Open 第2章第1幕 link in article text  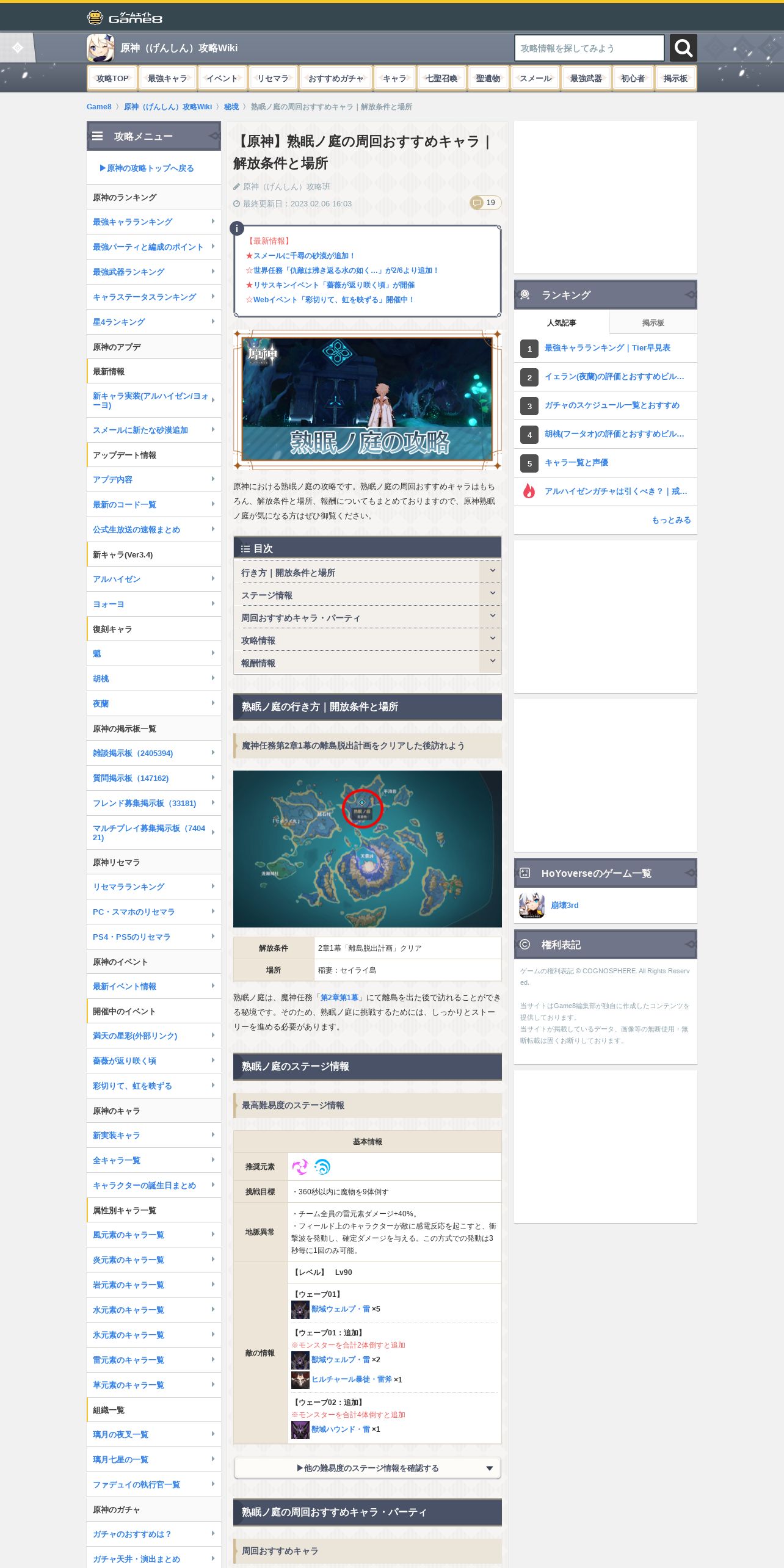tap(339, 997)
